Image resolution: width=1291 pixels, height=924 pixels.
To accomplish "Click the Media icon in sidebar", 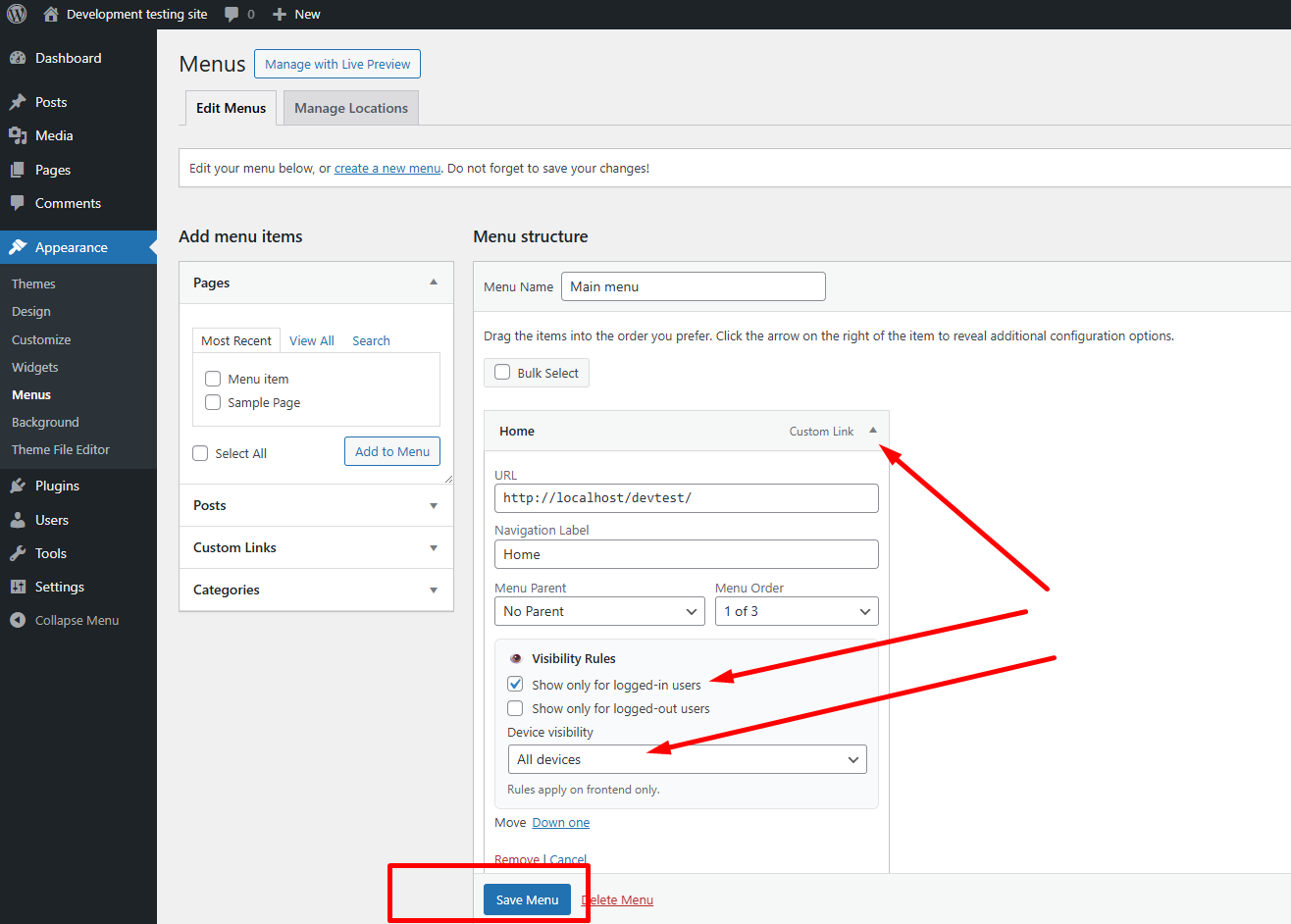I will [18, 135].
